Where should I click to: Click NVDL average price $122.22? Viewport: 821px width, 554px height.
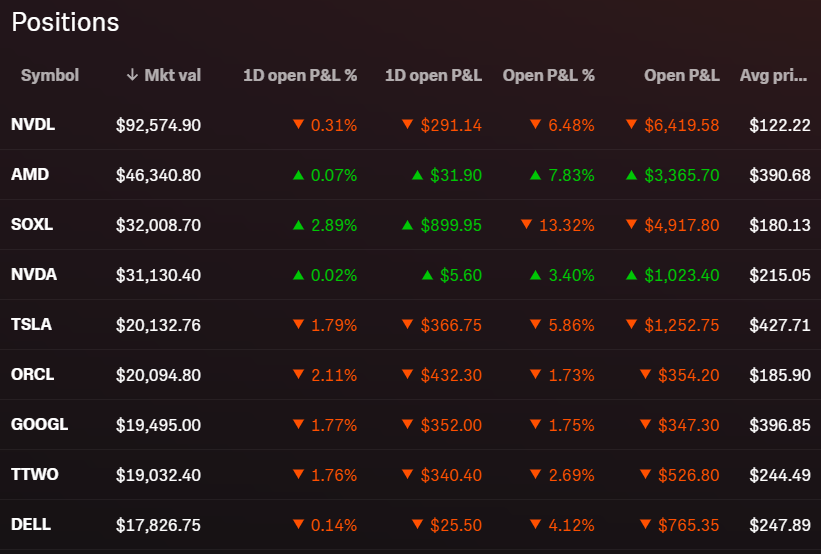click(780, 125)
